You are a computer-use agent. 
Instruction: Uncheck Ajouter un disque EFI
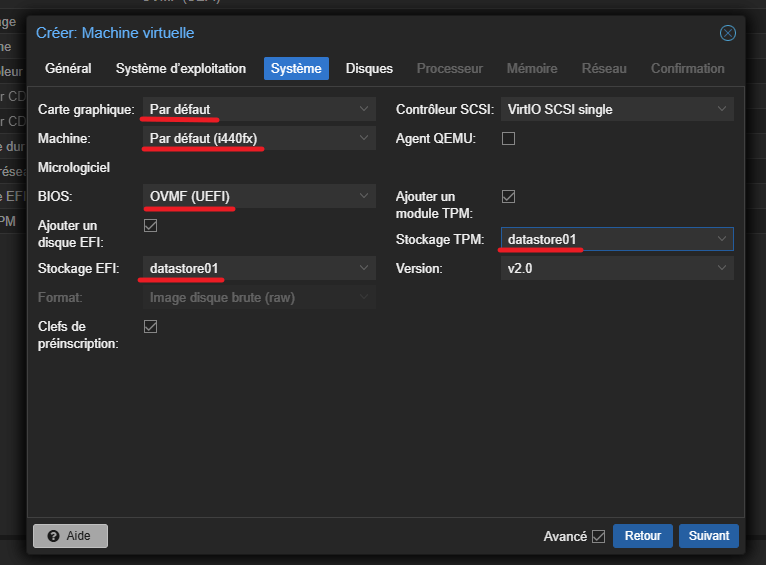click(150, 226)
